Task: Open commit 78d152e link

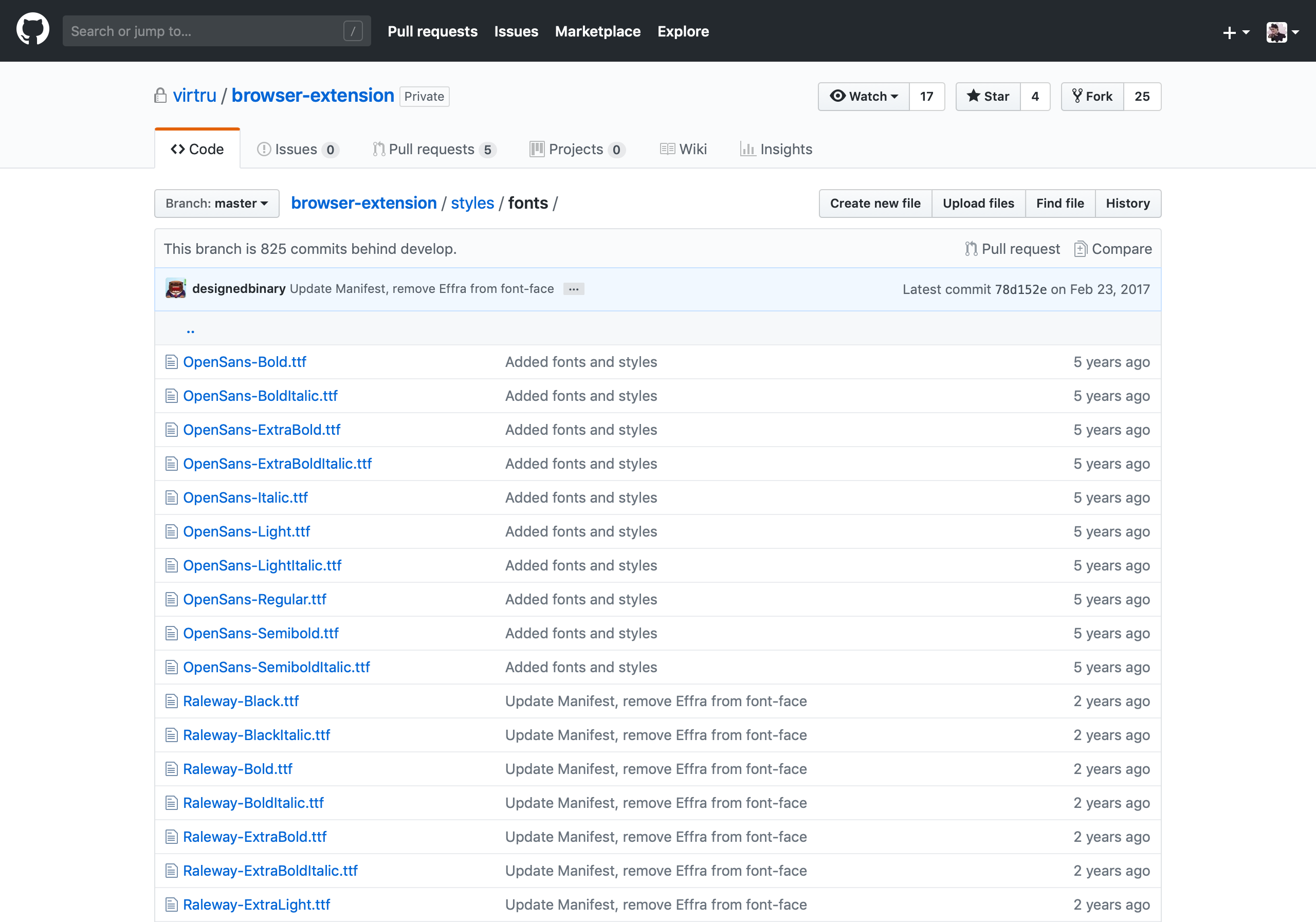Action: 1020,289
